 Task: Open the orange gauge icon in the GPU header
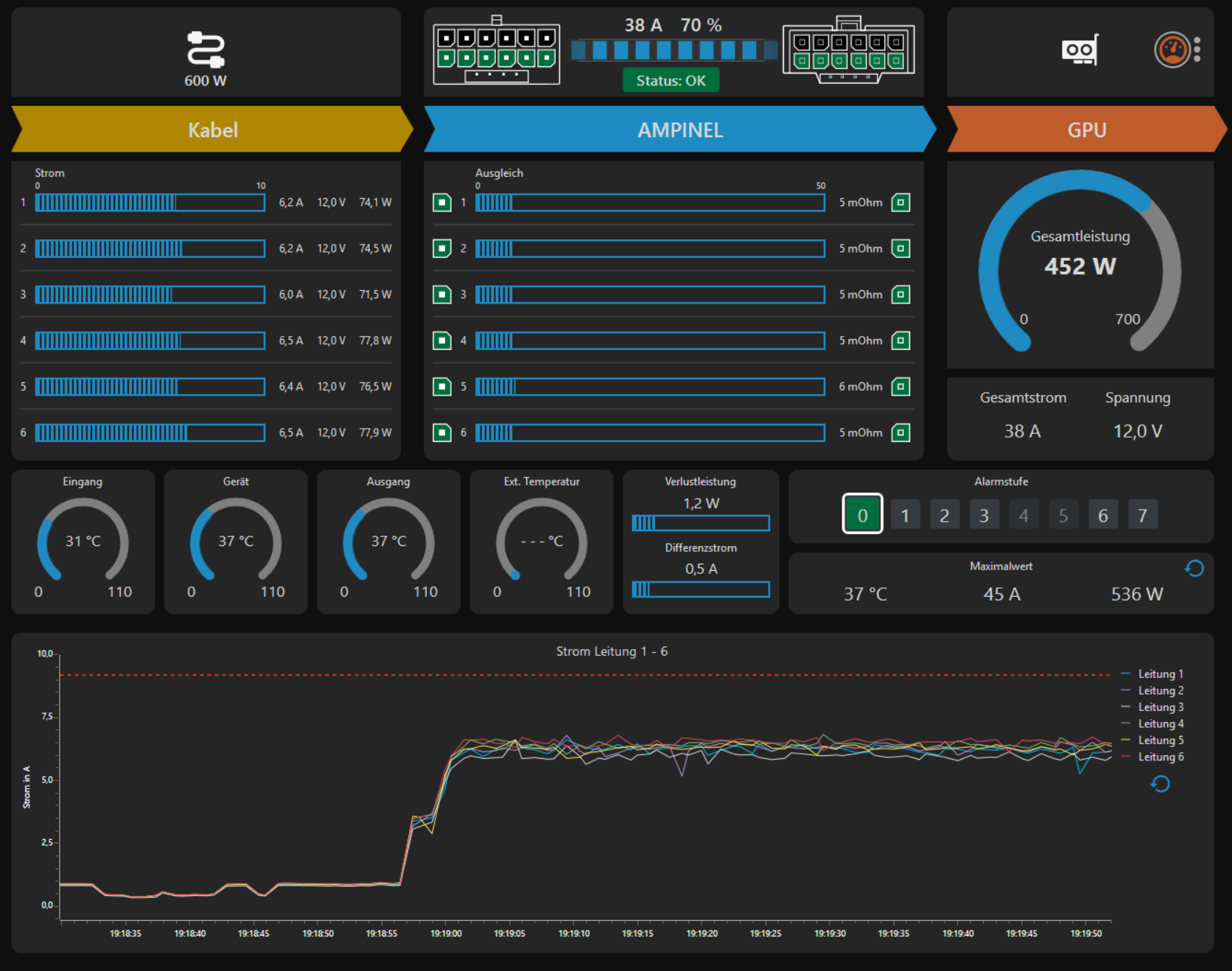(x=1172, y=50)
